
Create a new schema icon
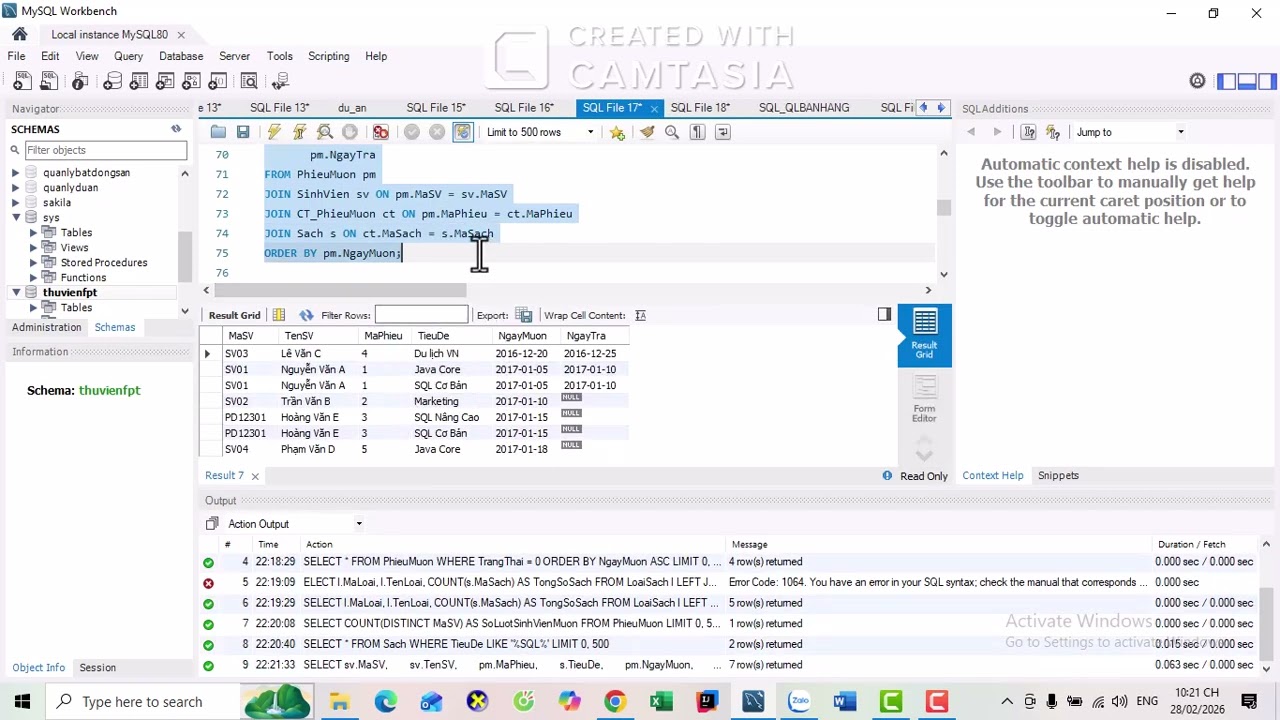tap(113, 81)
